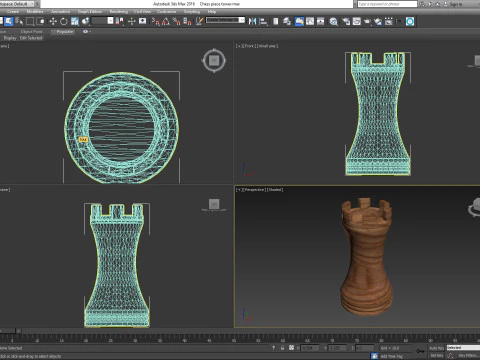This screenshot has height=360, width=480.
Task: Open Render Setup icon
Action: click(346, 21)
